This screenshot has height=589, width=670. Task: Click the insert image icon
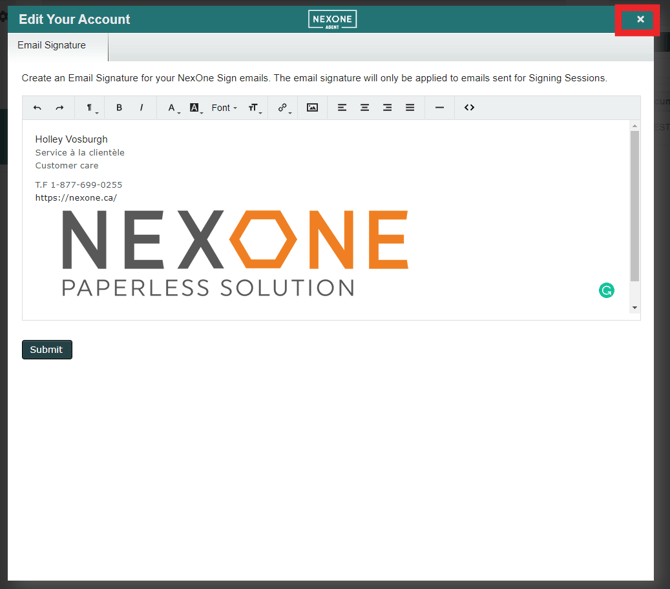pos(312,108)
